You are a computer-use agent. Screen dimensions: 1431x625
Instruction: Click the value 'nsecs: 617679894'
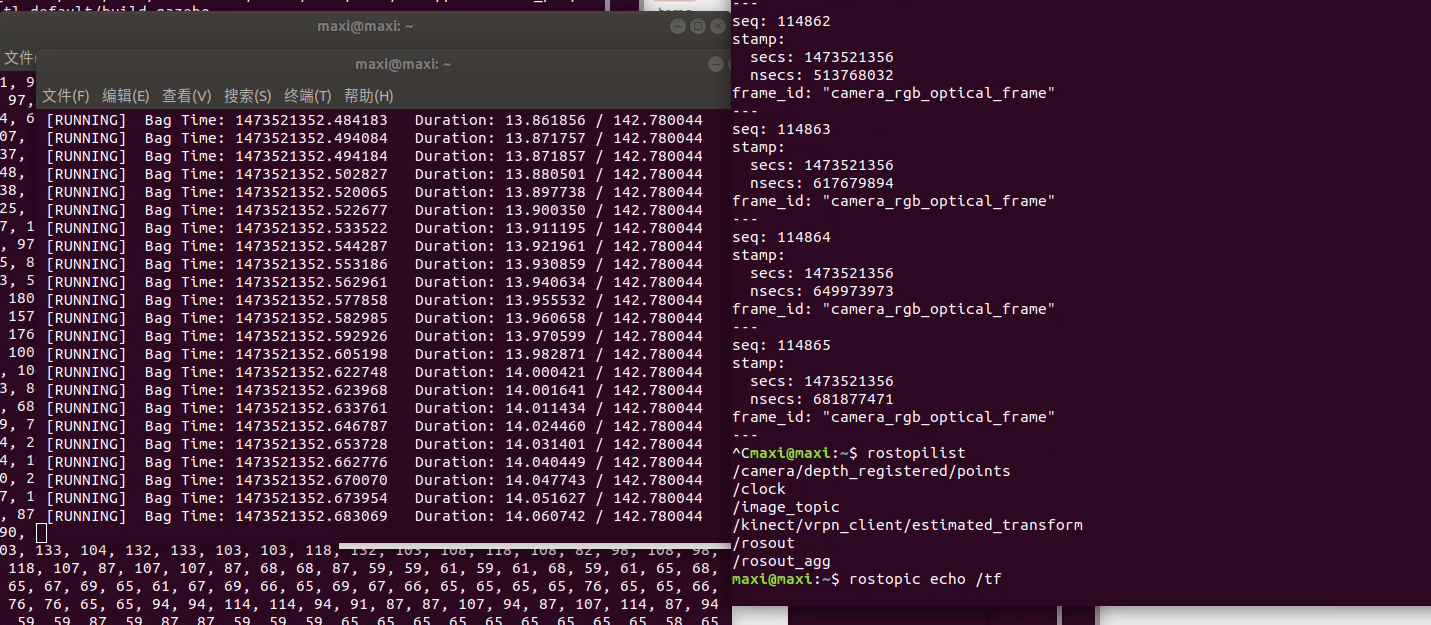click(x=822, y=183)
